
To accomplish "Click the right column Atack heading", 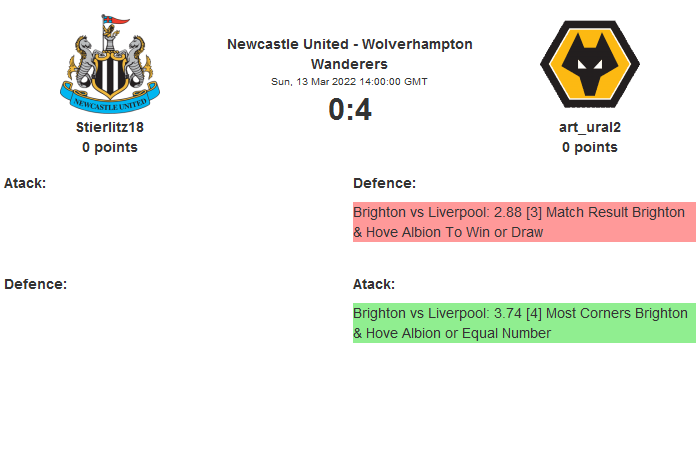I will point(374,284).
